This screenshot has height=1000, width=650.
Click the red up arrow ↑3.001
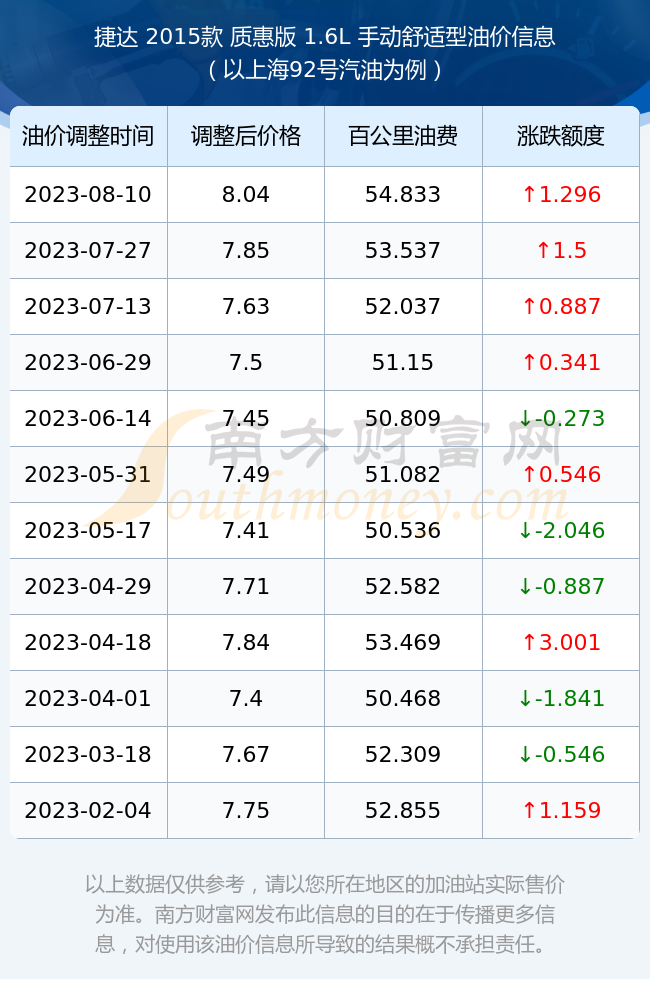click(x=561, y=642)
